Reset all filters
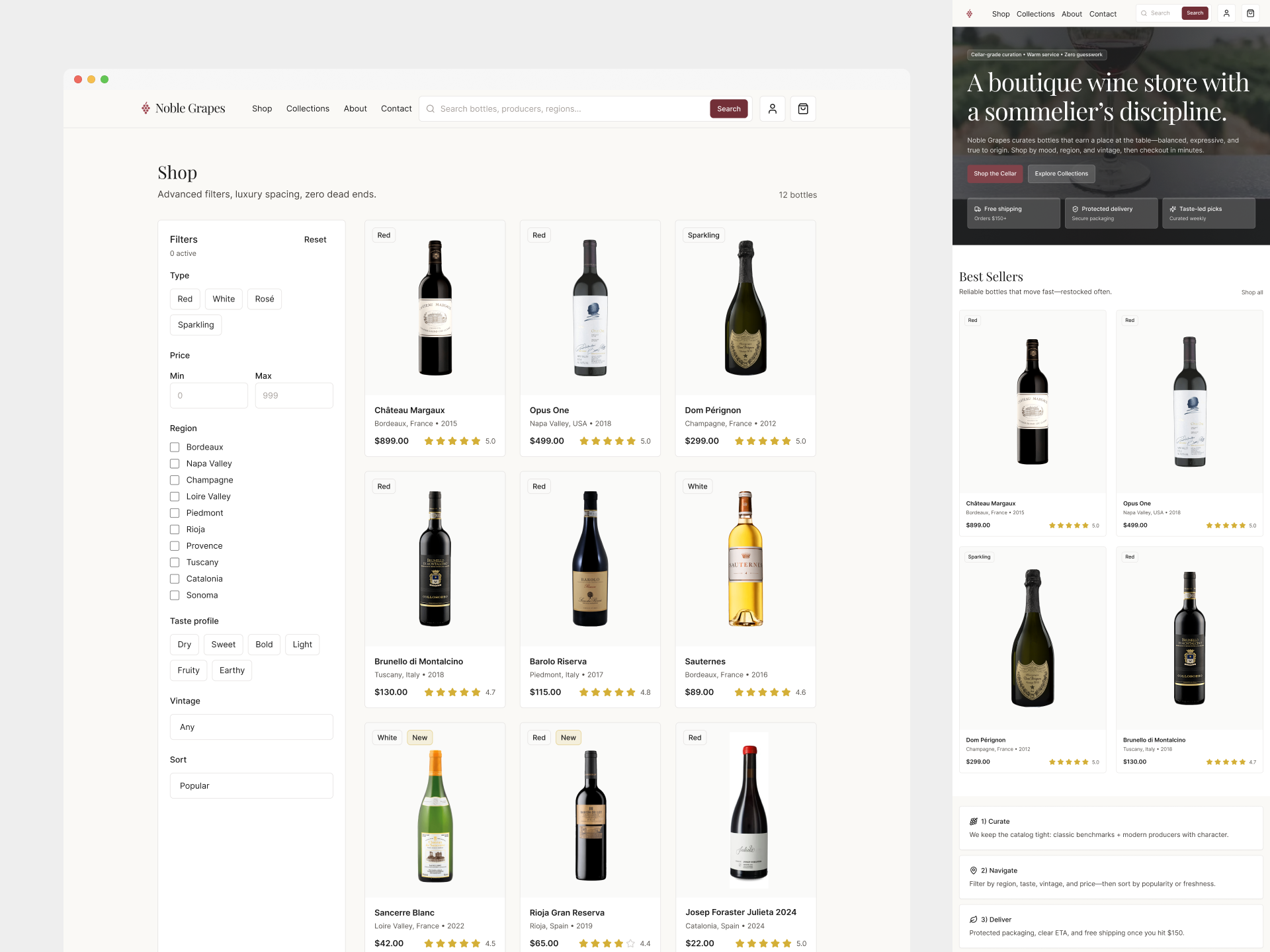The width and height of the screenshot is (1270, 952). pos(316,239)
